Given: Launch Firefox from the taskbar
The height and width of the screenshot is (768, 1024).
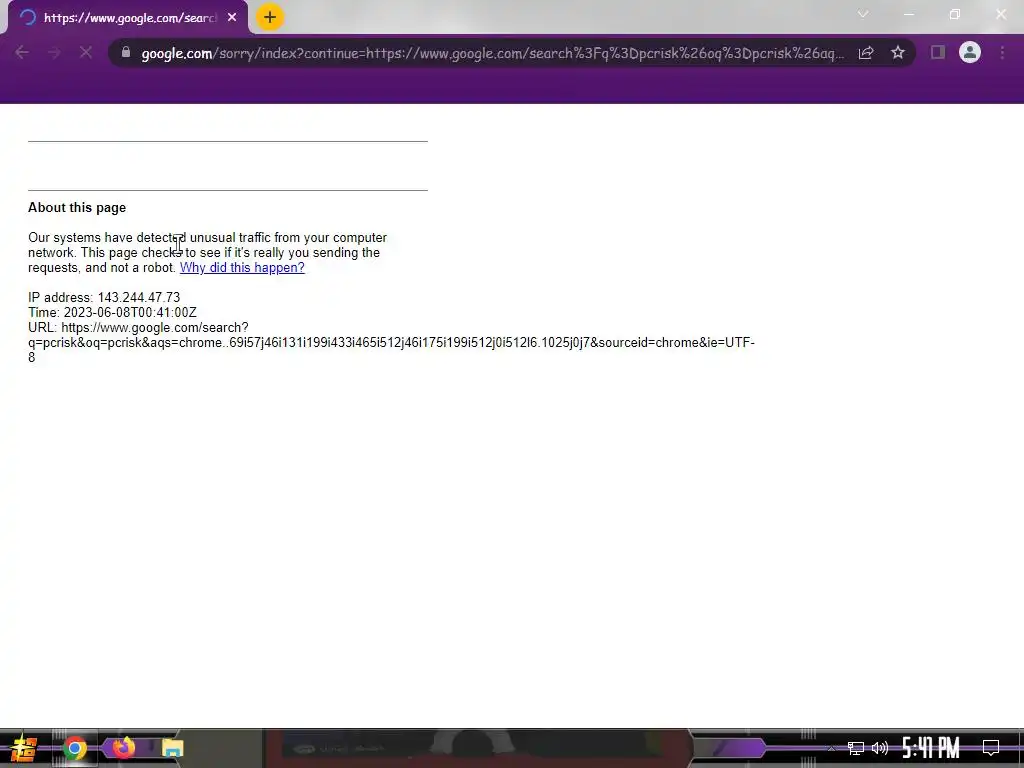Looking at the screenshot, I should click(x=123, y=748).
